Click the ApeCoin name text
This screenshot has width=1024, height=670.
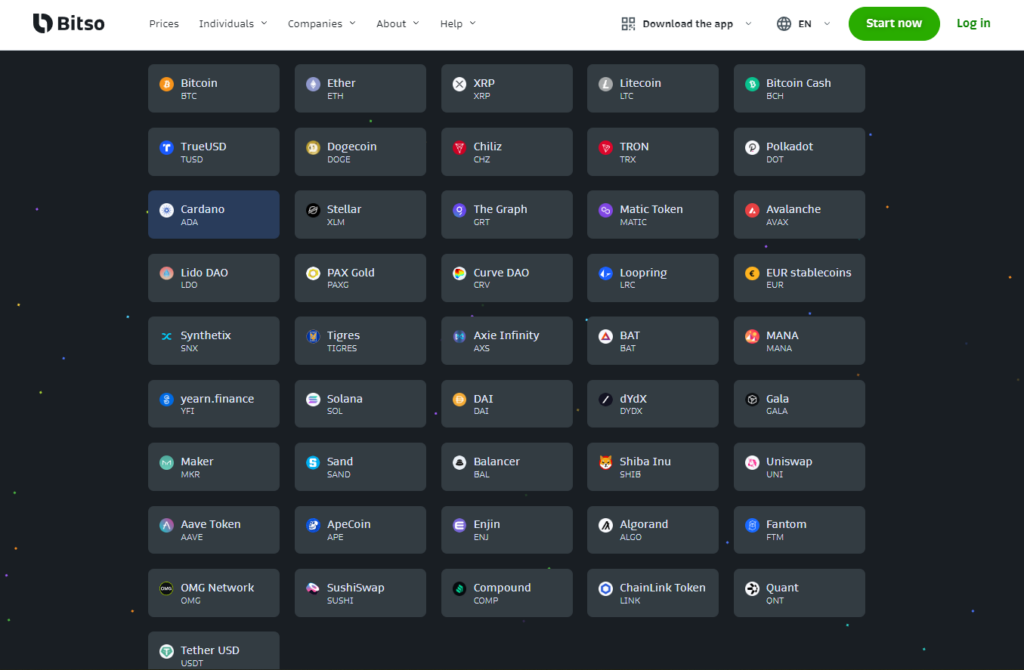click(x=348, y=524)
